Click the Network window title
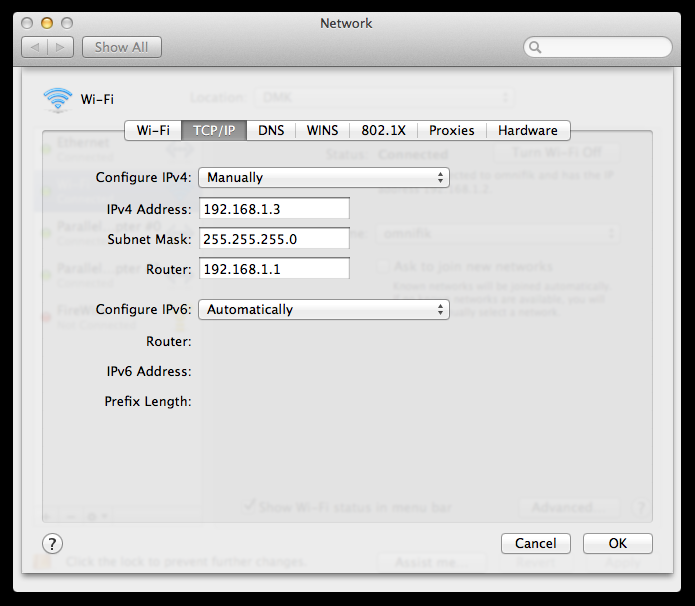 346,23
